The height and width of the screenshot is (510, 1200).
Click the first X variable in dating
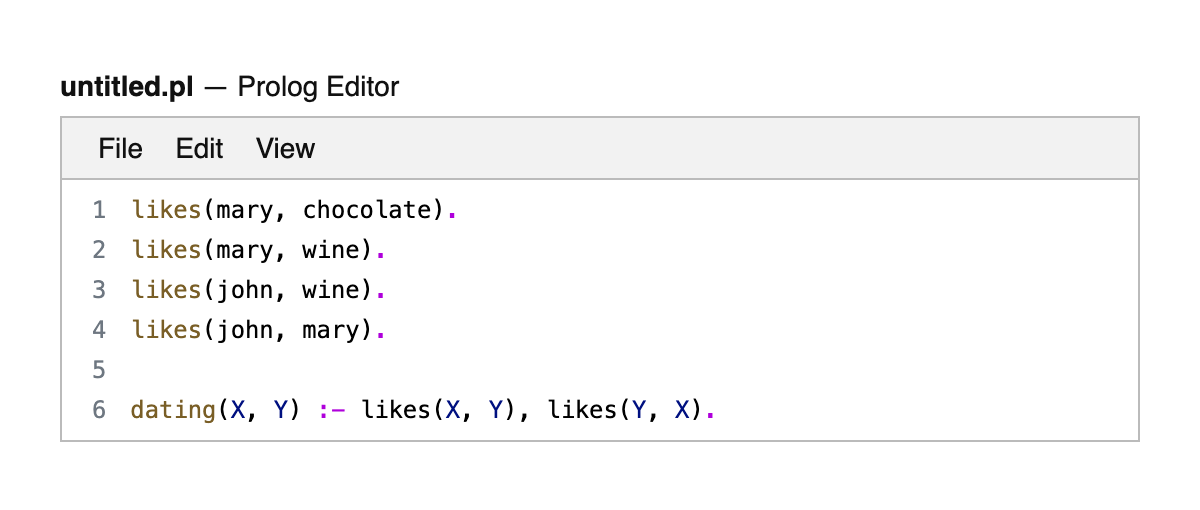238,410
